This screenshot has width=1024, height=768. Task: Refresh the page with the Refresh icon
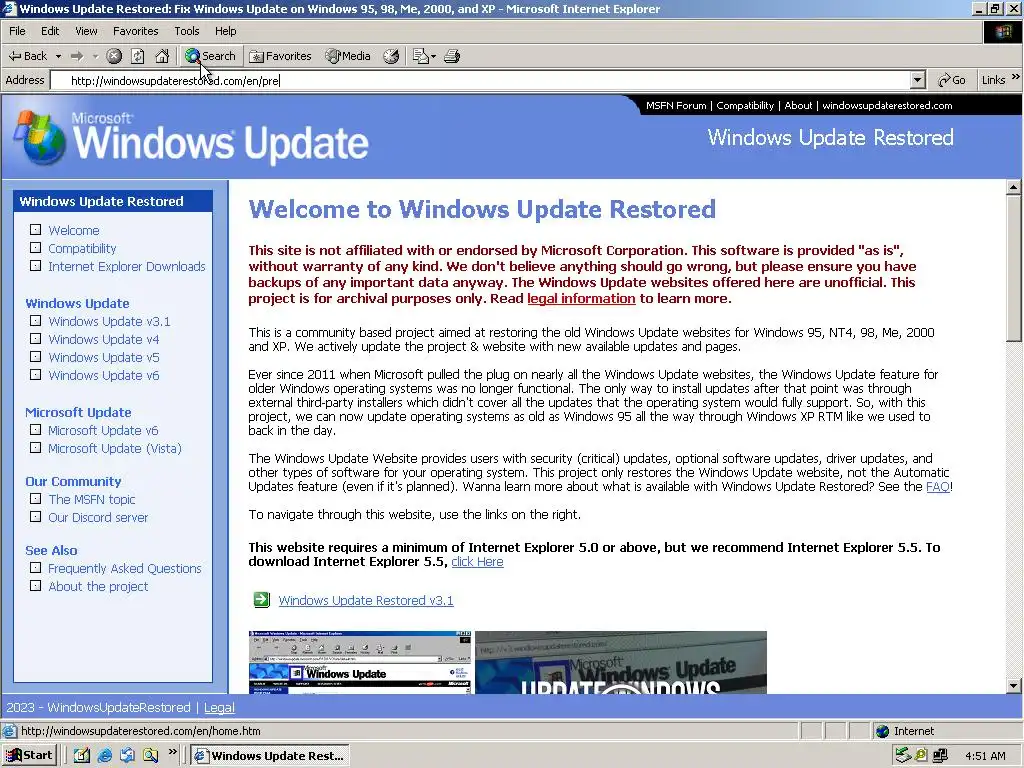(x=138, y=56)
